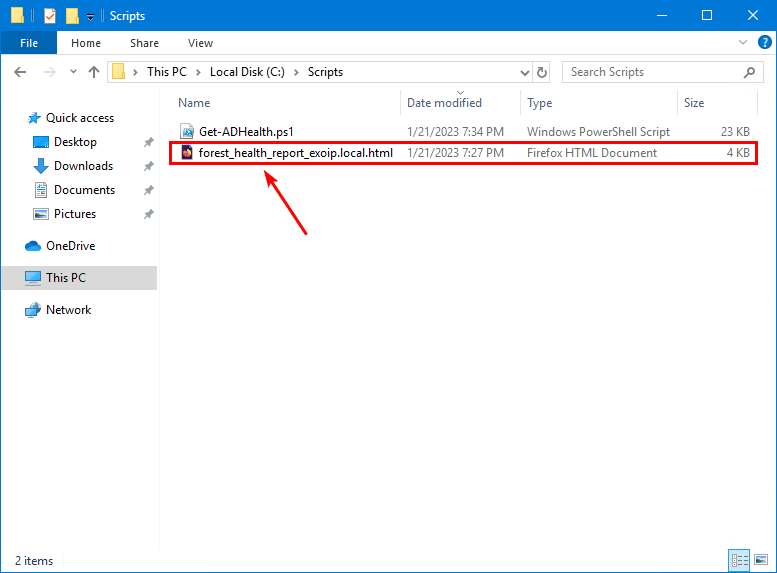Open Pictures in the navigation pane
Viewport: 777px width, 573px height.
(75, 214)
